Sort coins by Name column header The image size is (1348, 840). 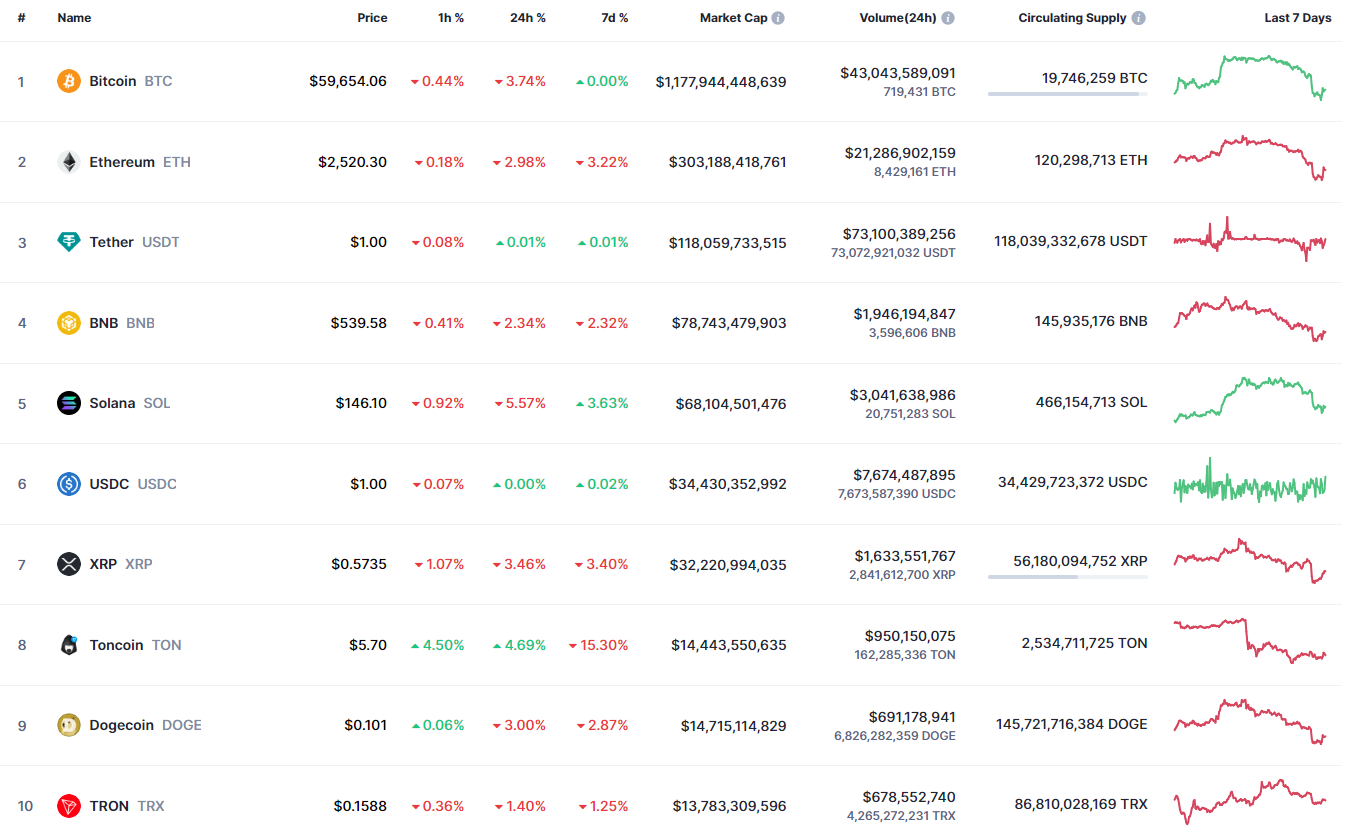tap(74, 18)
